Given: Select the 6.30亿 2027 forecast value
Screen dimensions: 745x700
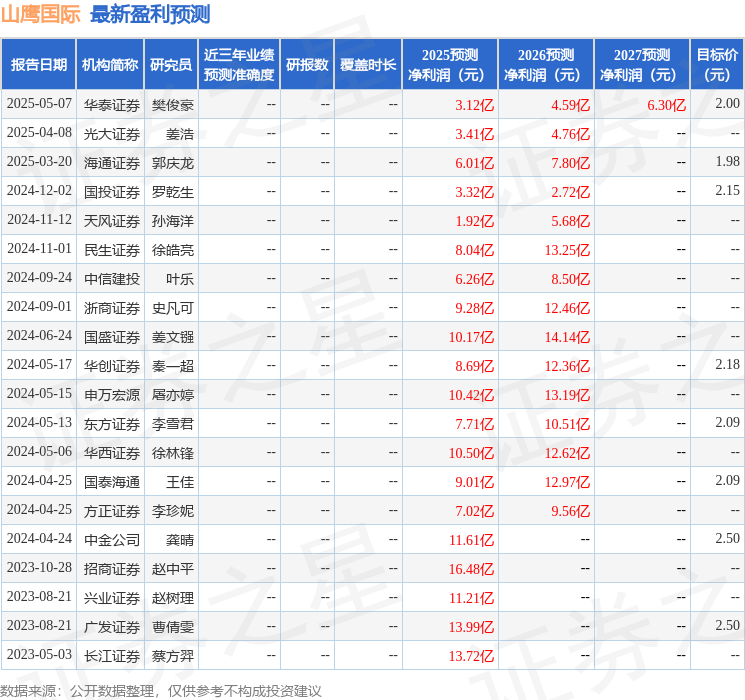Looking at the screenshot, I should (667, 105).
